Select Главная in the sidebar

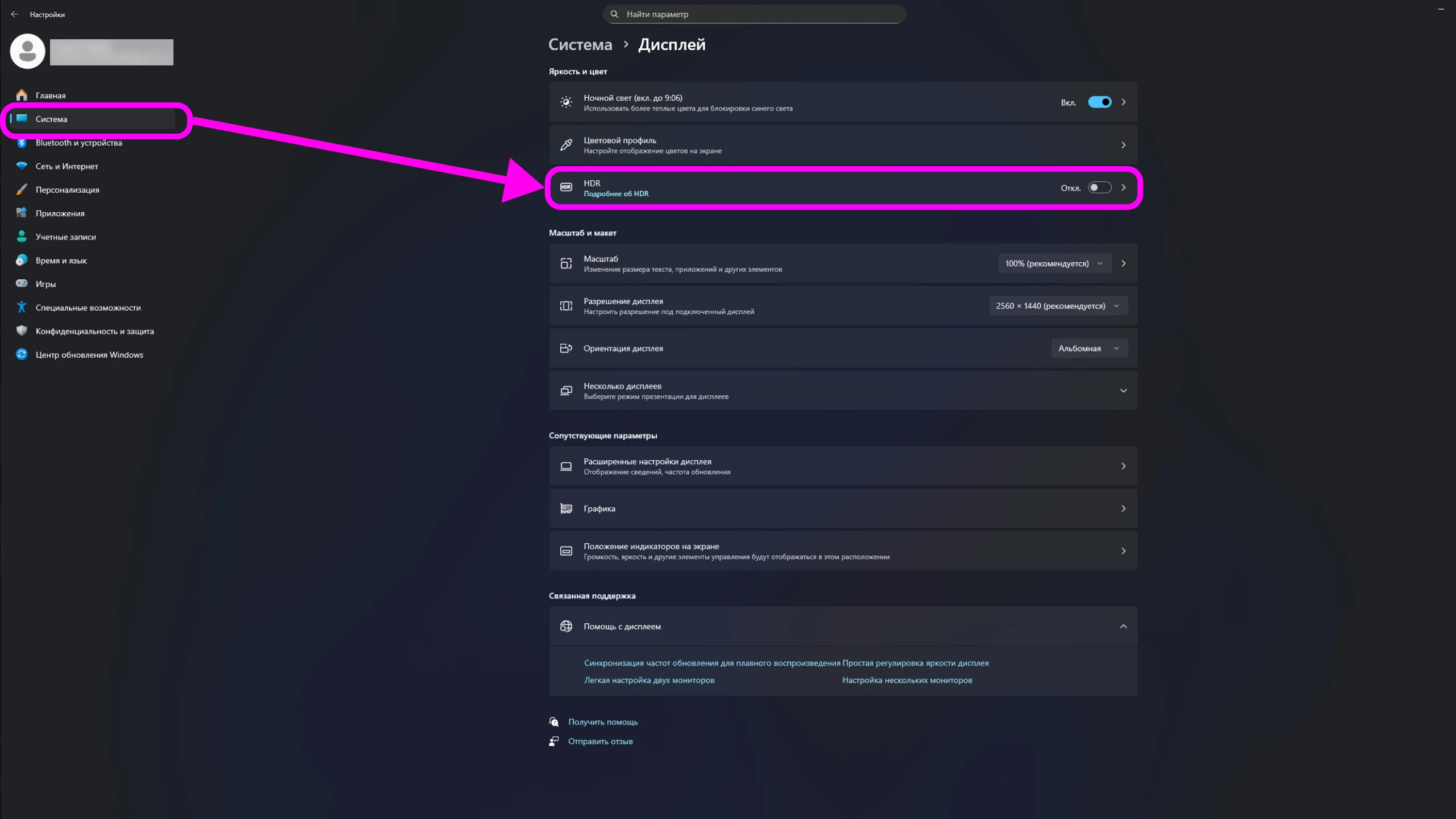coord(50,96)
